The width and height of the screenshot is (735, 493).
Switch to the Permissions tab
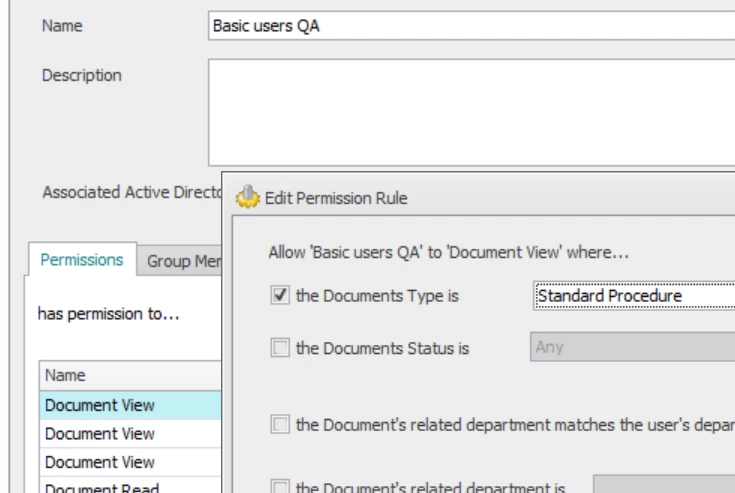pyautogui.click(x=82, y=260)
